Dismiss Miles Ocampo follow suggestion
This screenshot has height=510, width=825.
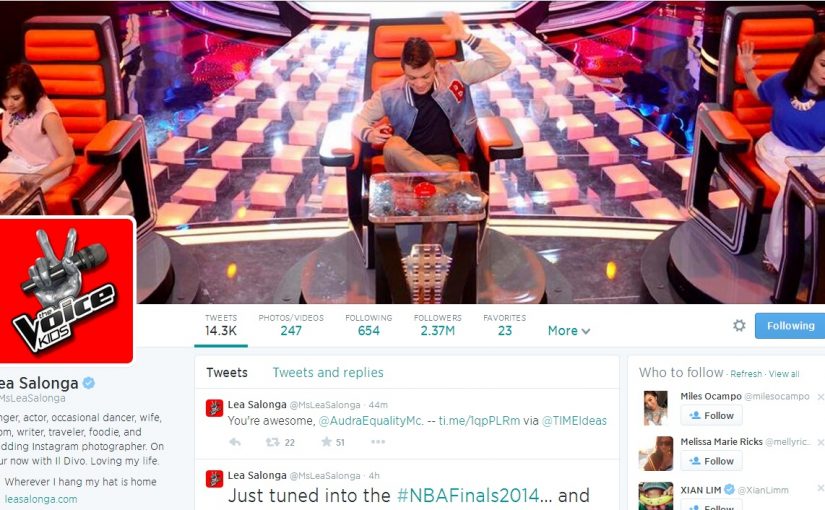pos(820,396)
